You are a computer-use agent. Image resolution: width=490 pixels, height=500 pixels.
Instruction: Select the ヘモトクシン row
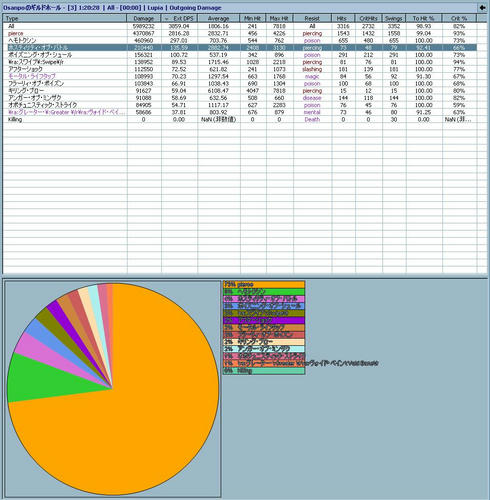pyautogui.click(x=240, y=40)
